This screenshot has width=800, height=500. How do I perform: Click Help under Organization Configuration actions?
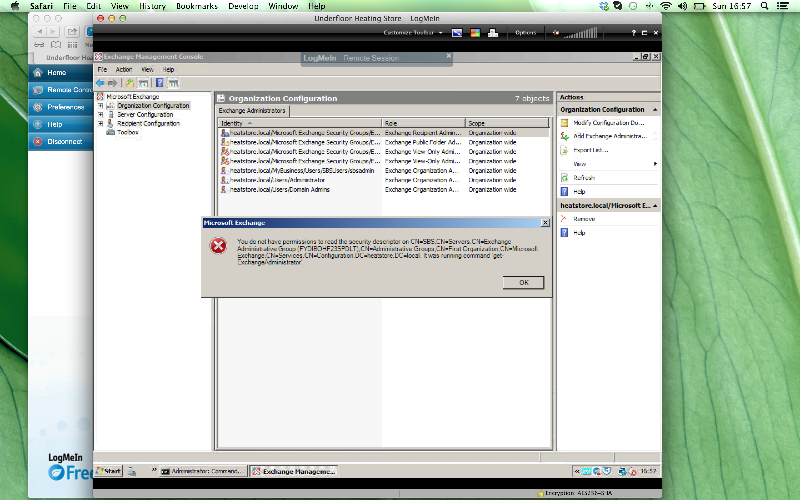coord(579,191)
